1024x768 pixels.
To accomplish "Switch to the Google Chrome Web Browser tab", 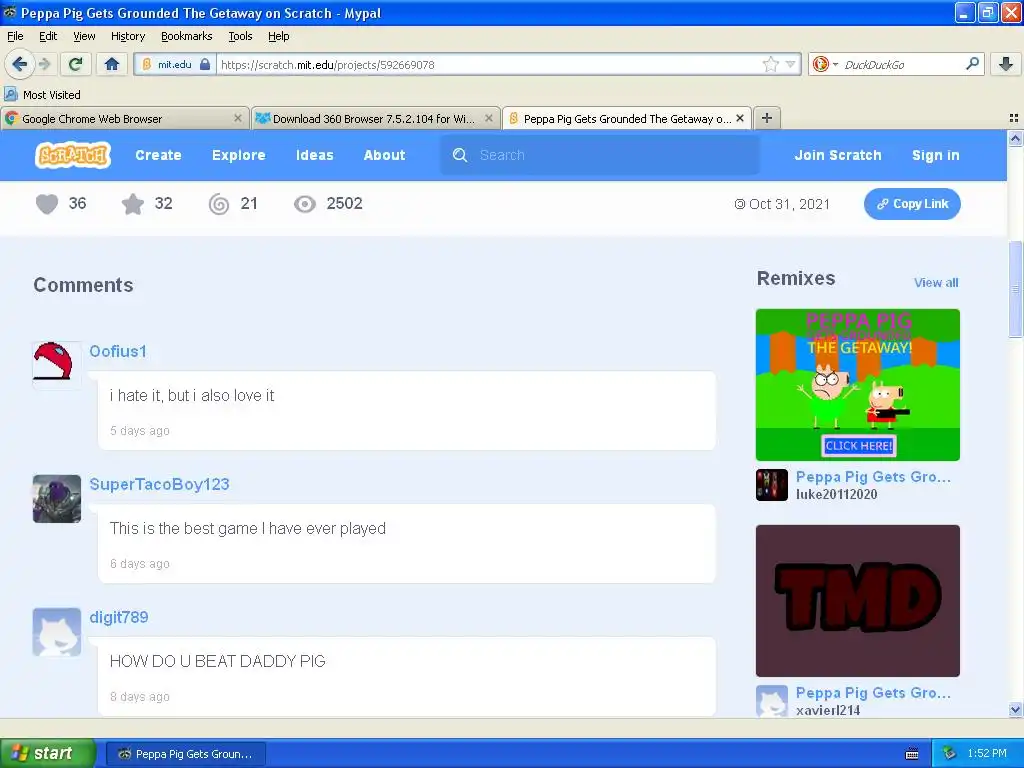I will (x=124, y=119).
